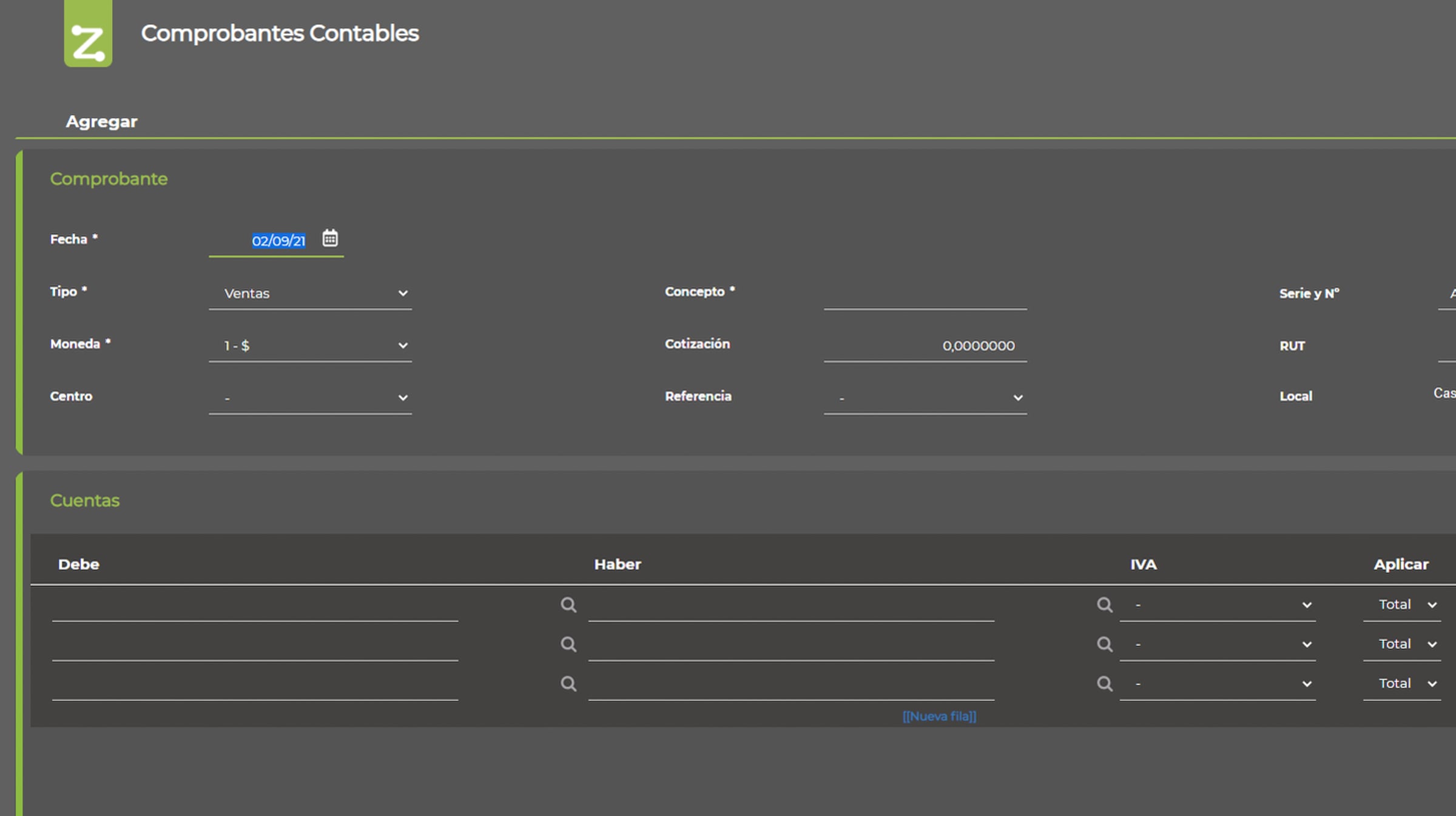Search Debe account in third row
The image size is (1456, 816).
coord(568,684)
